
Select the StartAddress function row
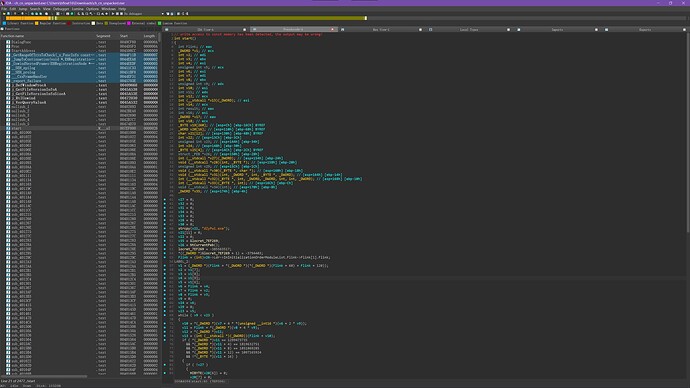pos(79,51)
